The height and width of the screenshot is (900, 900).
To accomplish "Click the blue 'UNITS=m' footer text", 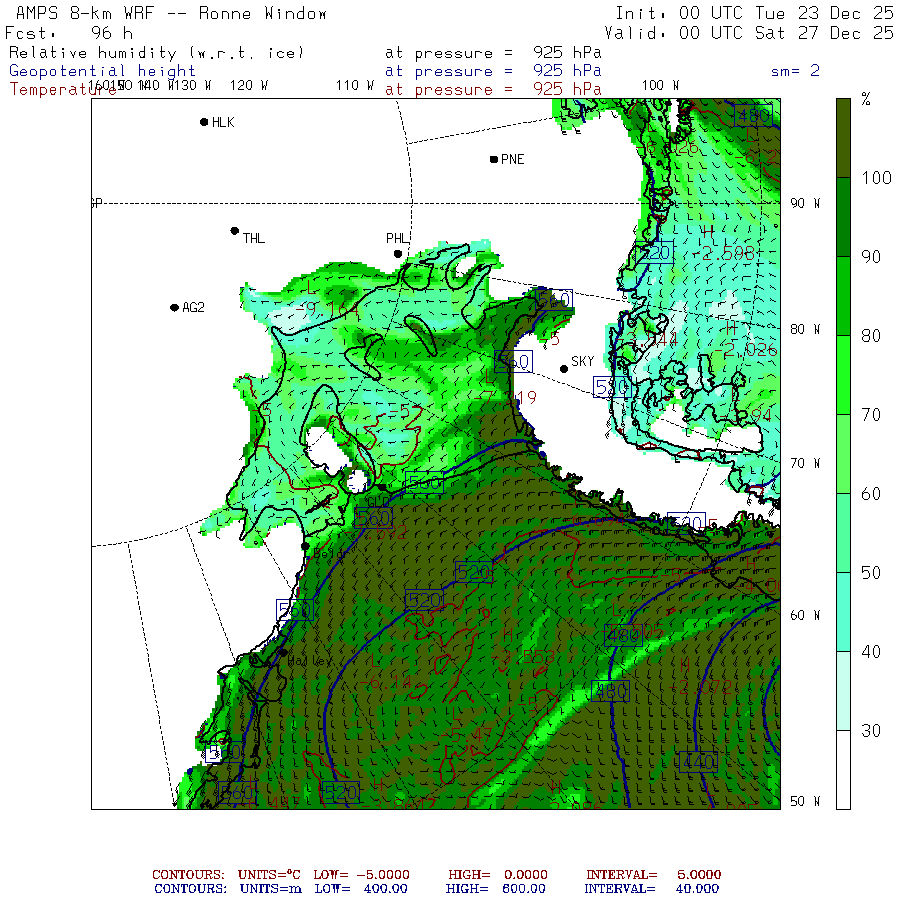I will pos(270,889).
